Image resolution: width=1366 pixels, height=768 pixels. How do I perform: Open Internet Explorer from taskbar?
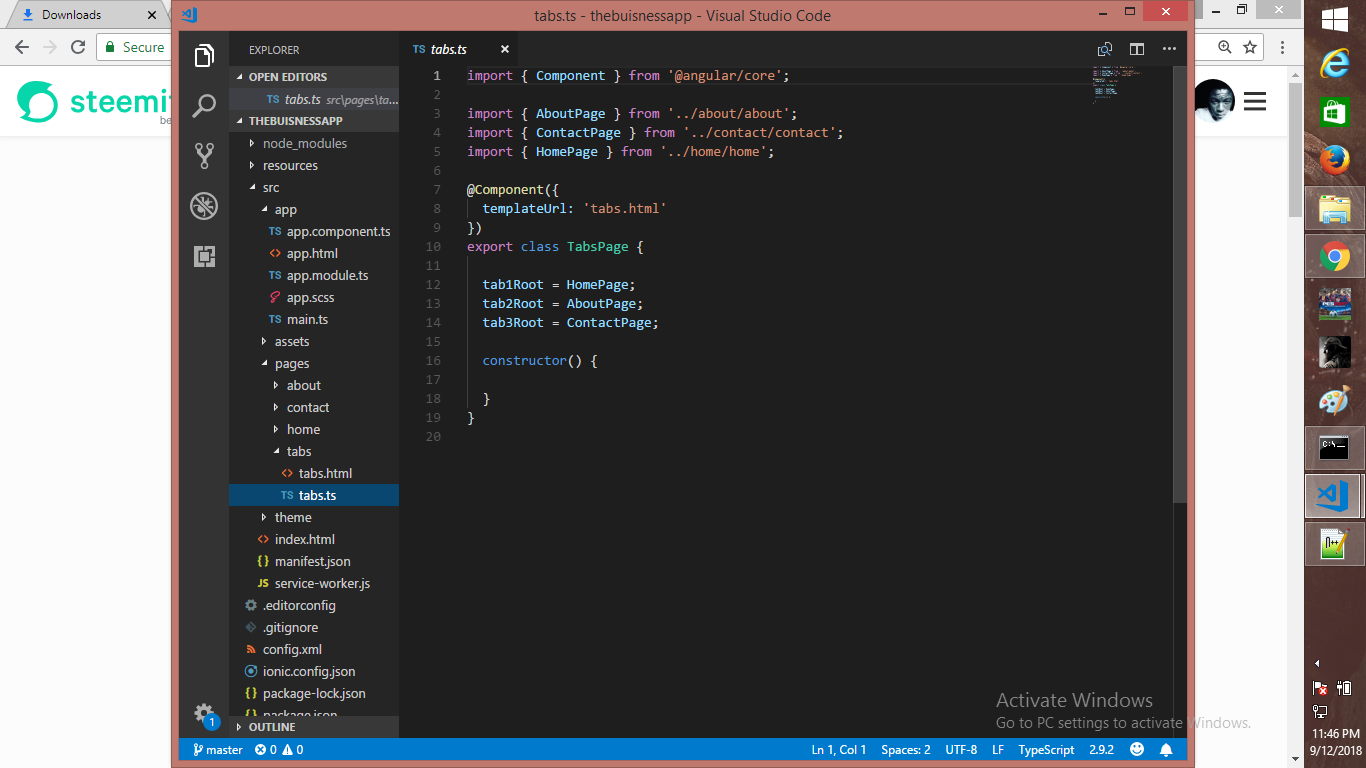(x=1334, y=64)
